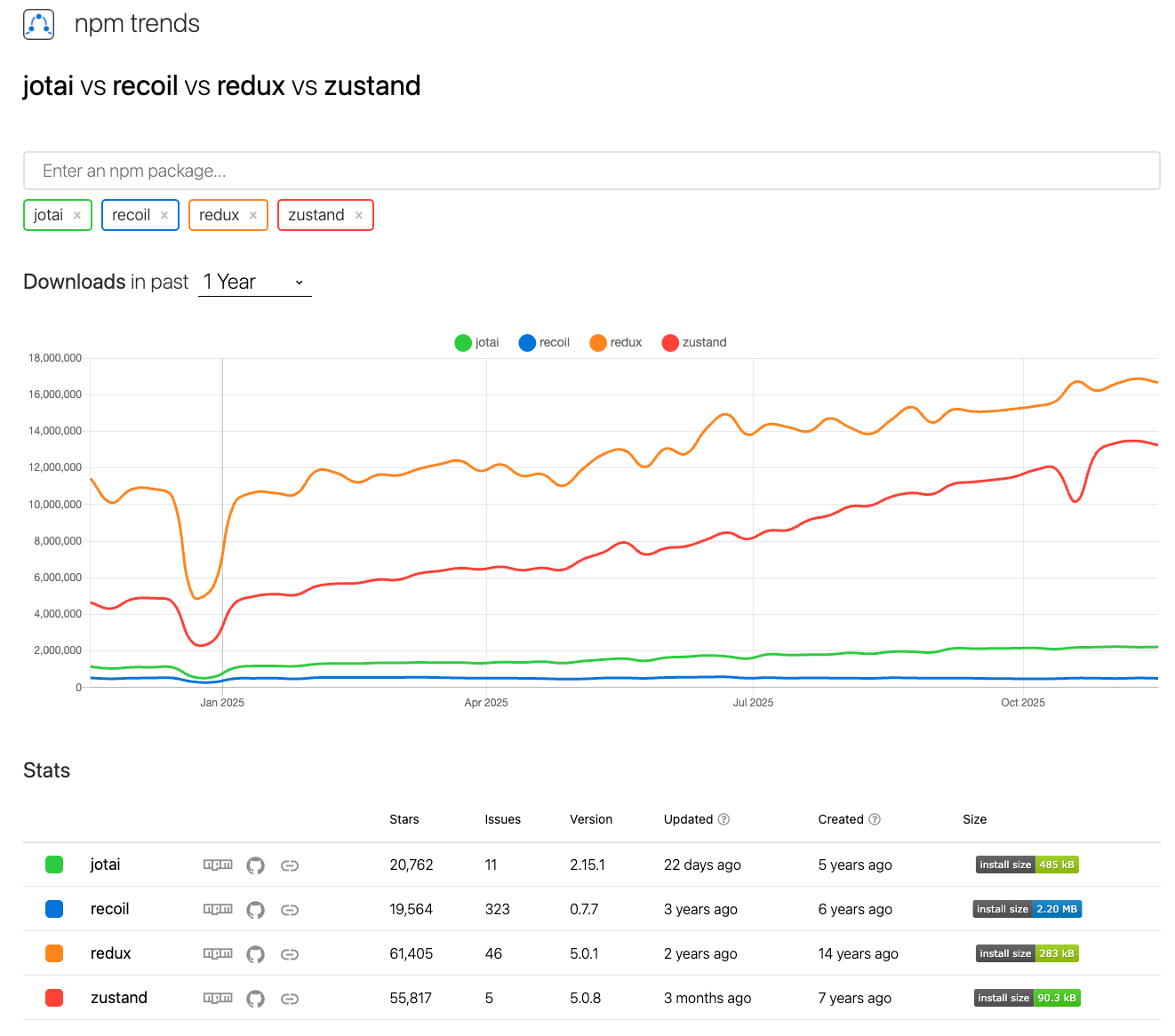Show help for the Created column
The height and width of the screenshot is (1036, 1175).
coord(875,819)
